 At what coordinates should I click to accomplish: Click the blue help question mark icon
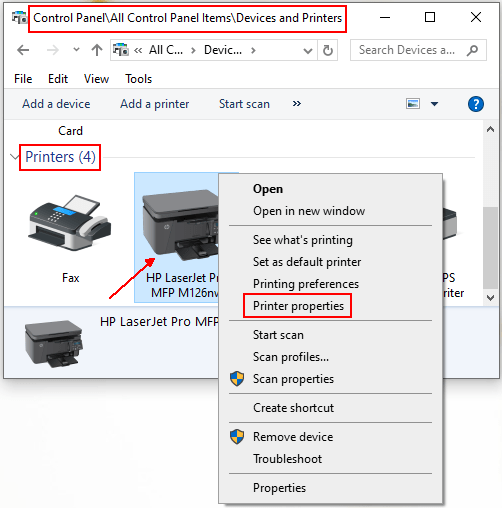pyautogui.click(x=476, y=104)
